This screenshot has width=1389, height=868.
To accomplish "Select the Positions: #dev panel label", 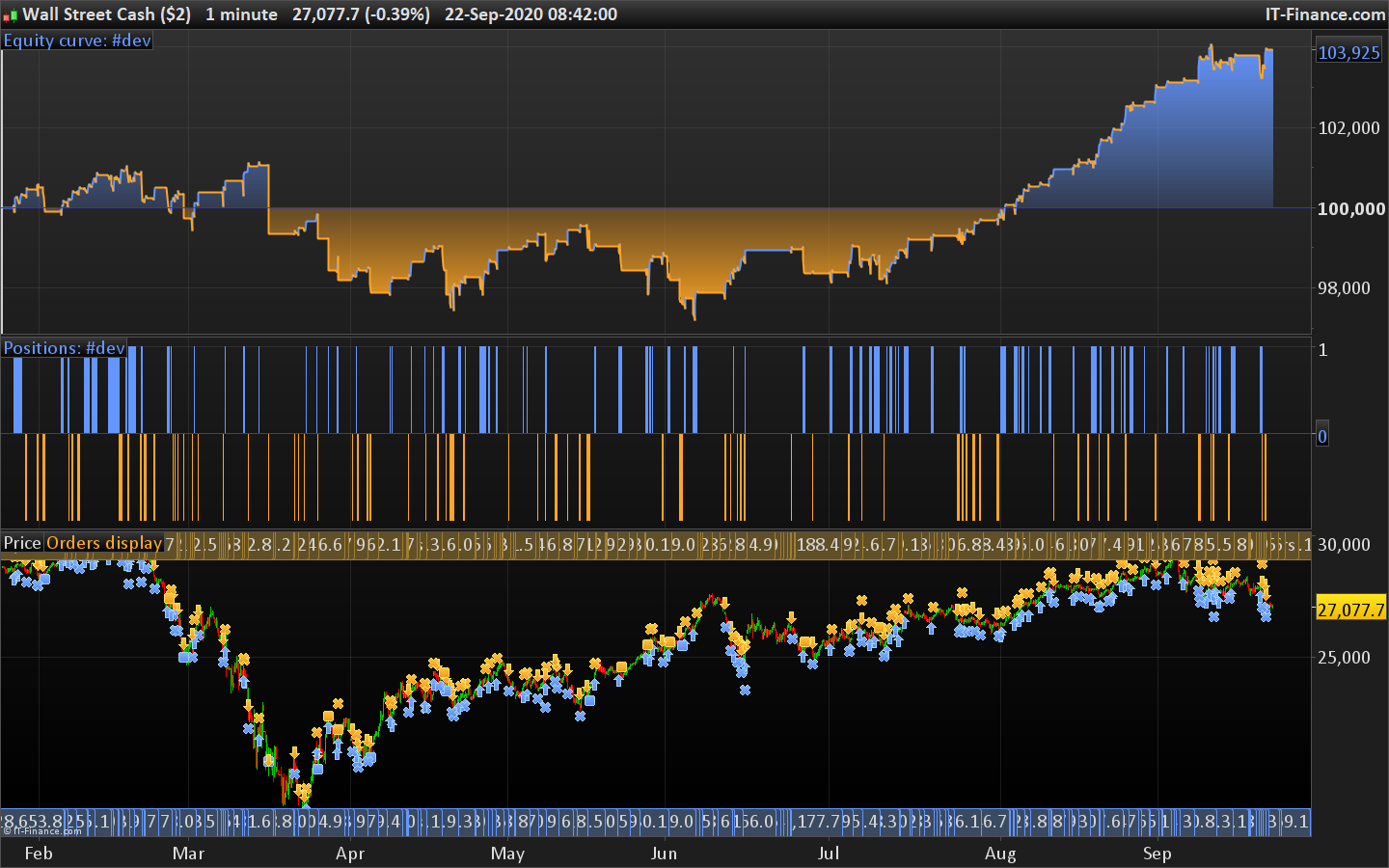I will (x=64, y=348).
